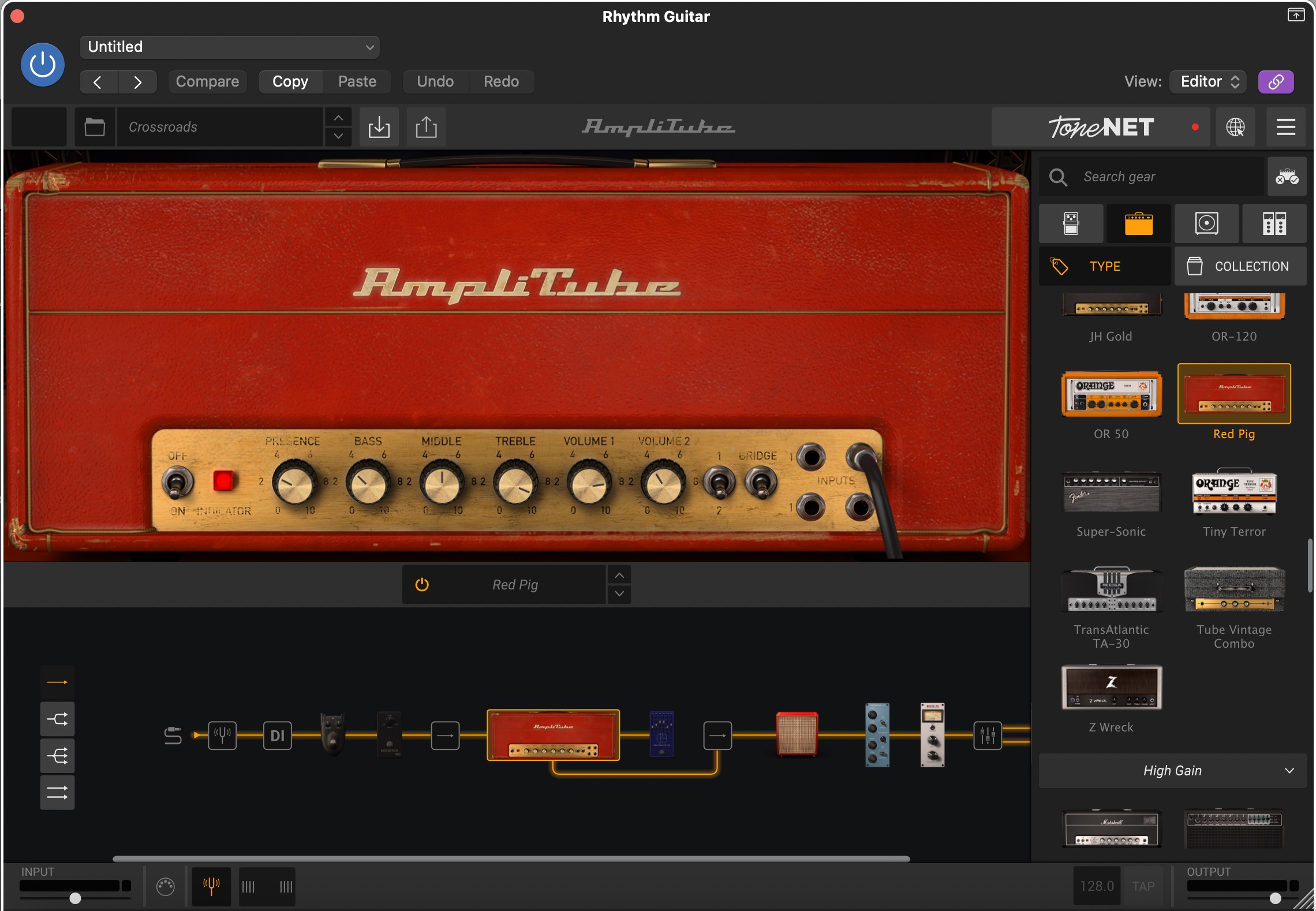Image resolution: width=1316 pixels, height=911 pixels.
Task: Go to previous preset arrow
Action: [98, 82]
